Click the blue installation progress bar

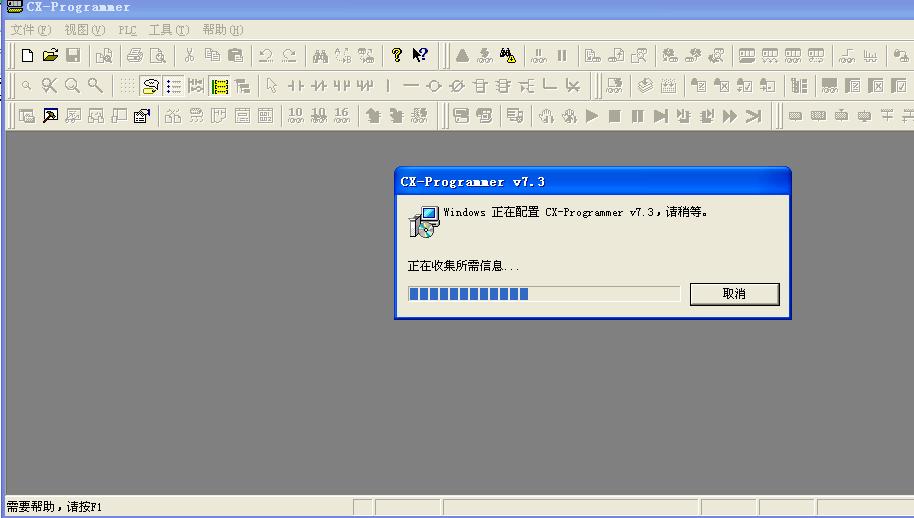470,293
